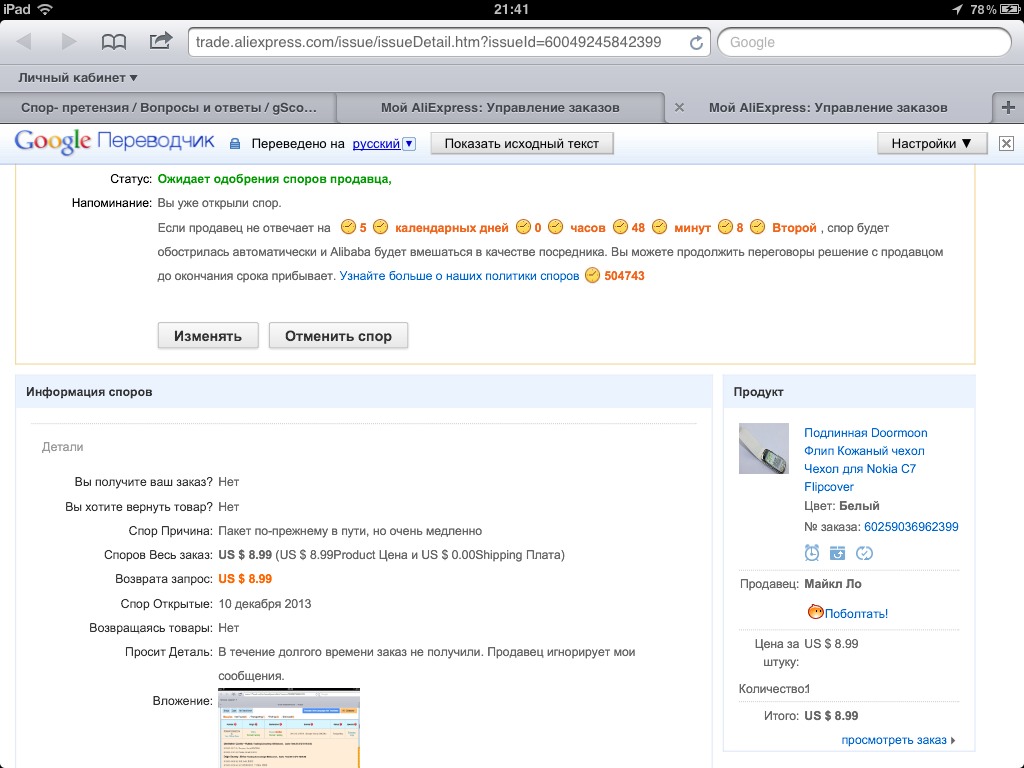Go back with Safari back arrow
Viewport: 1024px width, 768px height.
coord(24,42)
